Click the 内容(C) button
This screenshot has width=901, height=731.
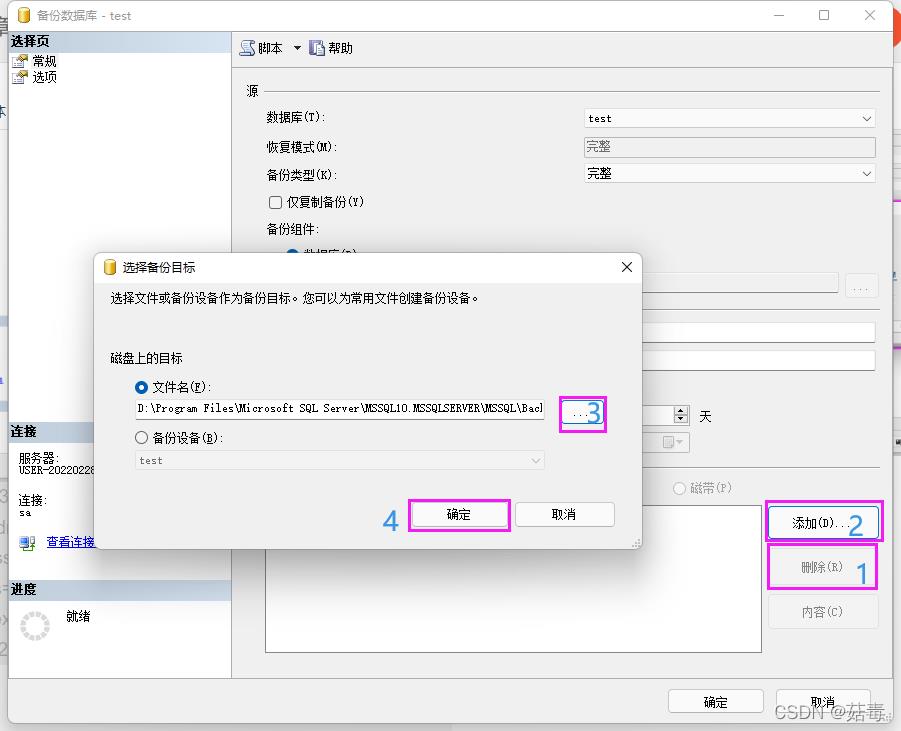pyautogui.click(x=823, y=612)
